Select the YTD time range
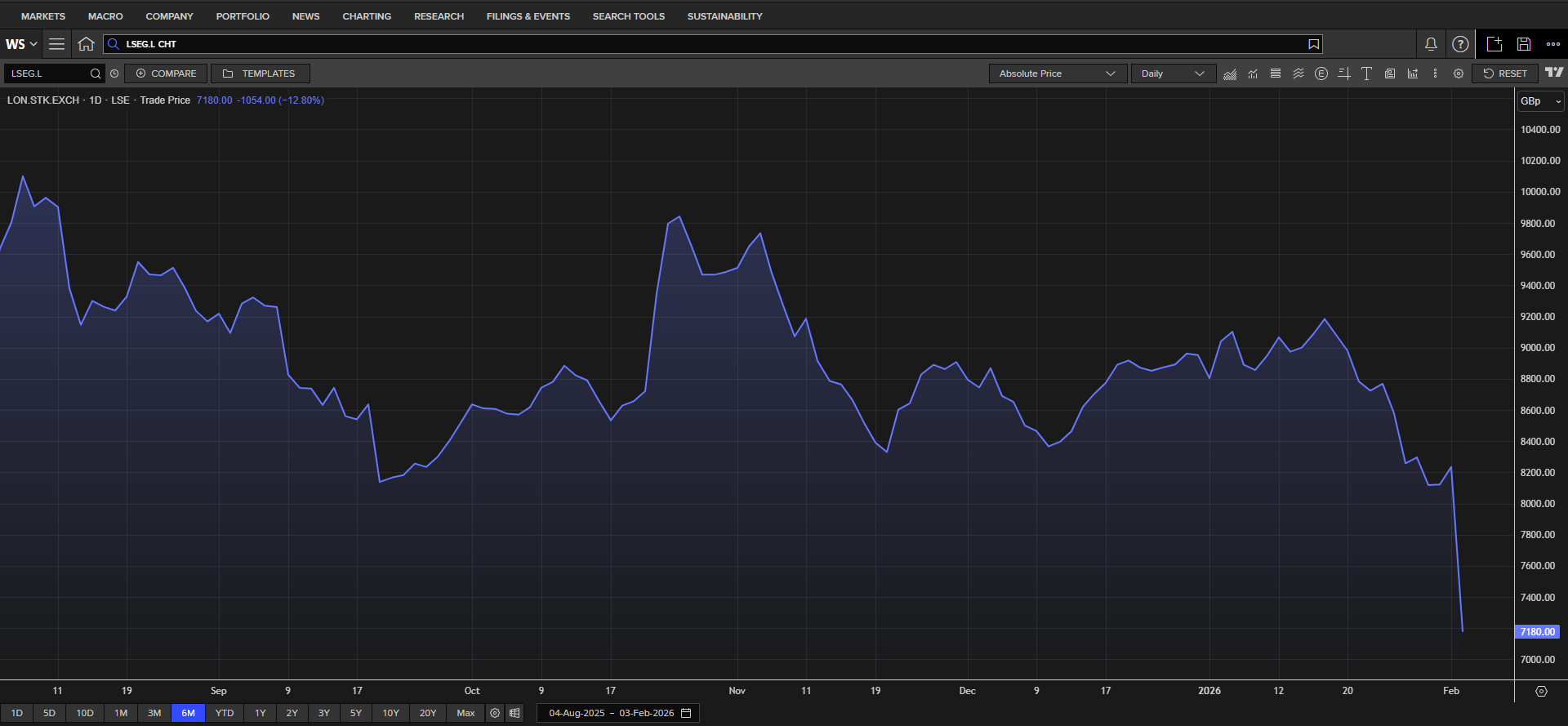1568x726 pixels. click(225, 713)
